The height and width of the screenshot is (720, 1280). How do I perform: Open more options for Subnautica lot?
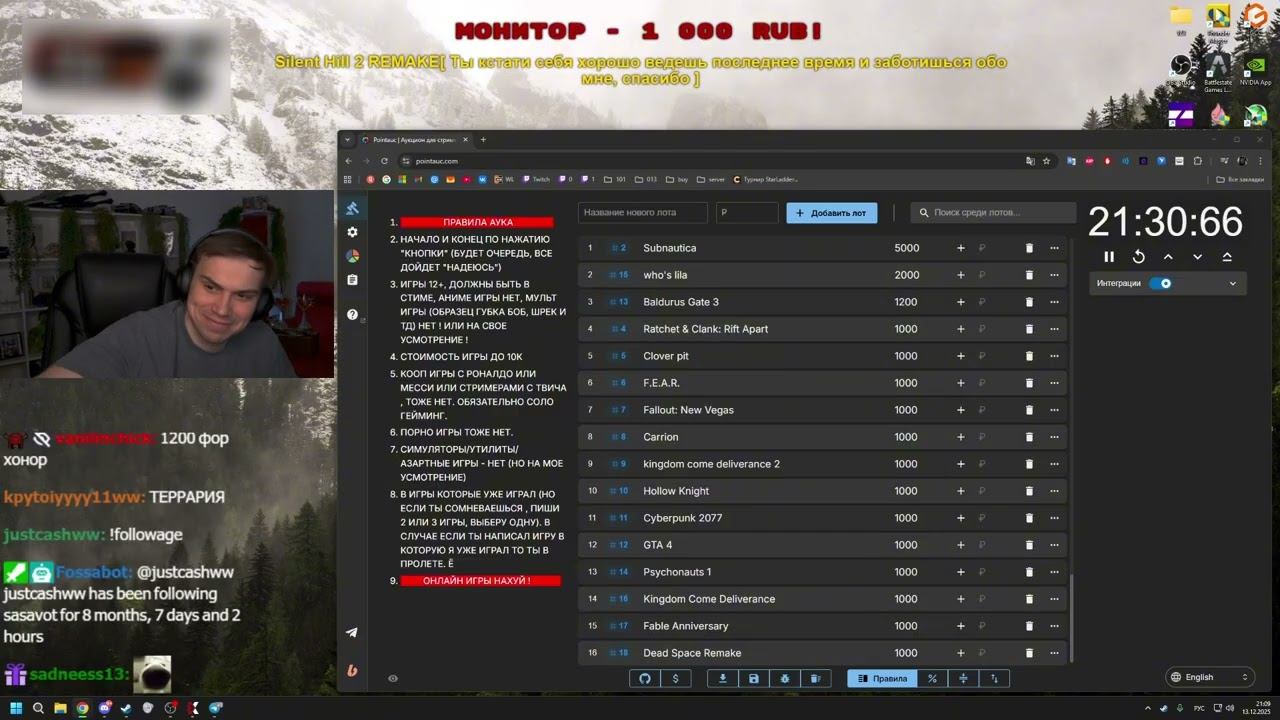tap(1054, 248)
